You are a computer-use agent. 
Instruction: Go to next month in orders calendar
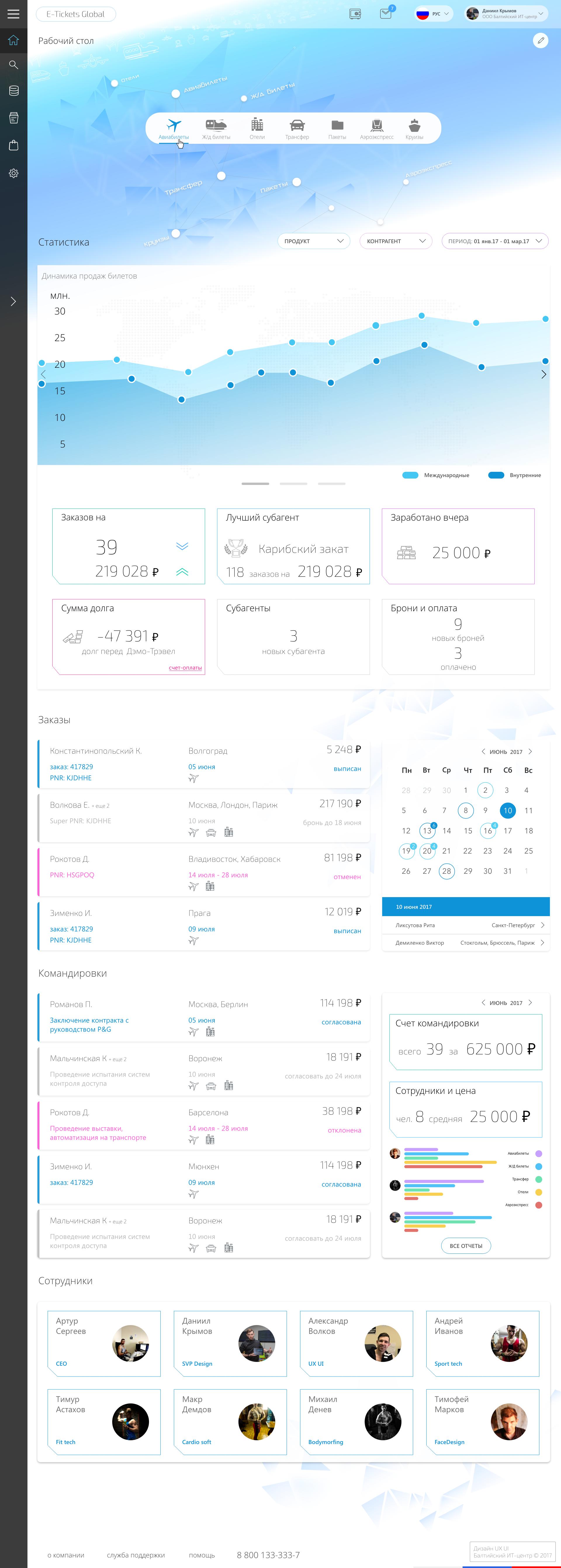[x=530, y=752]
